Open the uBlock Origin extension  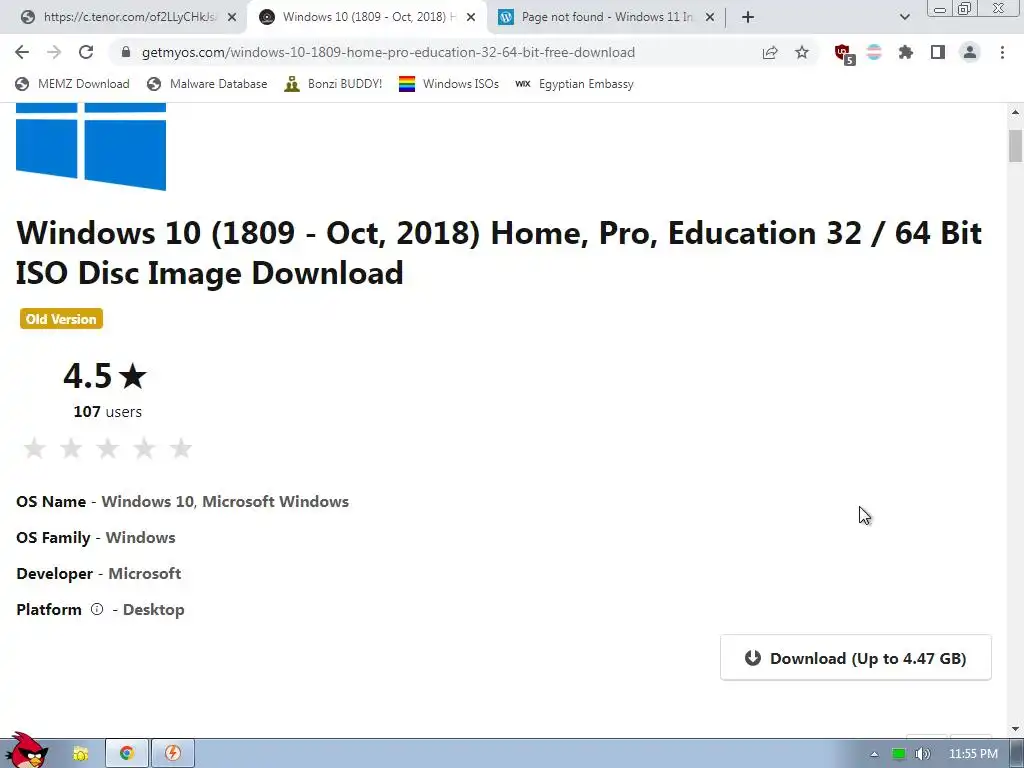click(844, 54)
